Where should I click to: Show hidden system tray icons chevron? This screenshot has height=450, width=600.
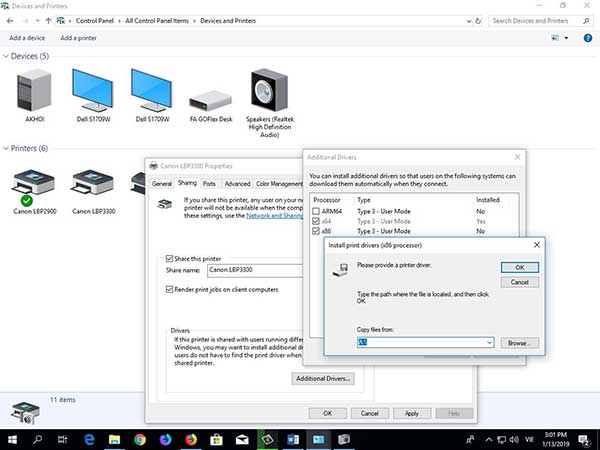pos(489,440)
